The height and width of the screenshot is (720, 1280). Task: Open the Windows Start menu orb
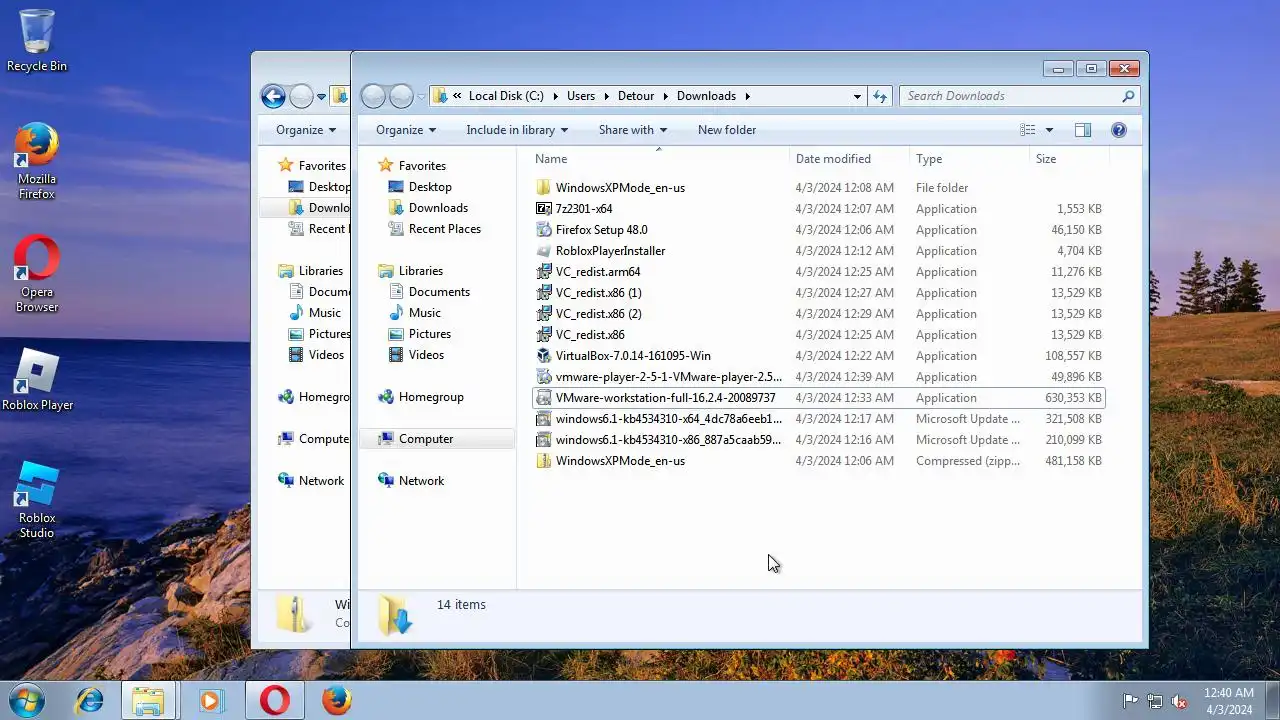tap(28, 700)
